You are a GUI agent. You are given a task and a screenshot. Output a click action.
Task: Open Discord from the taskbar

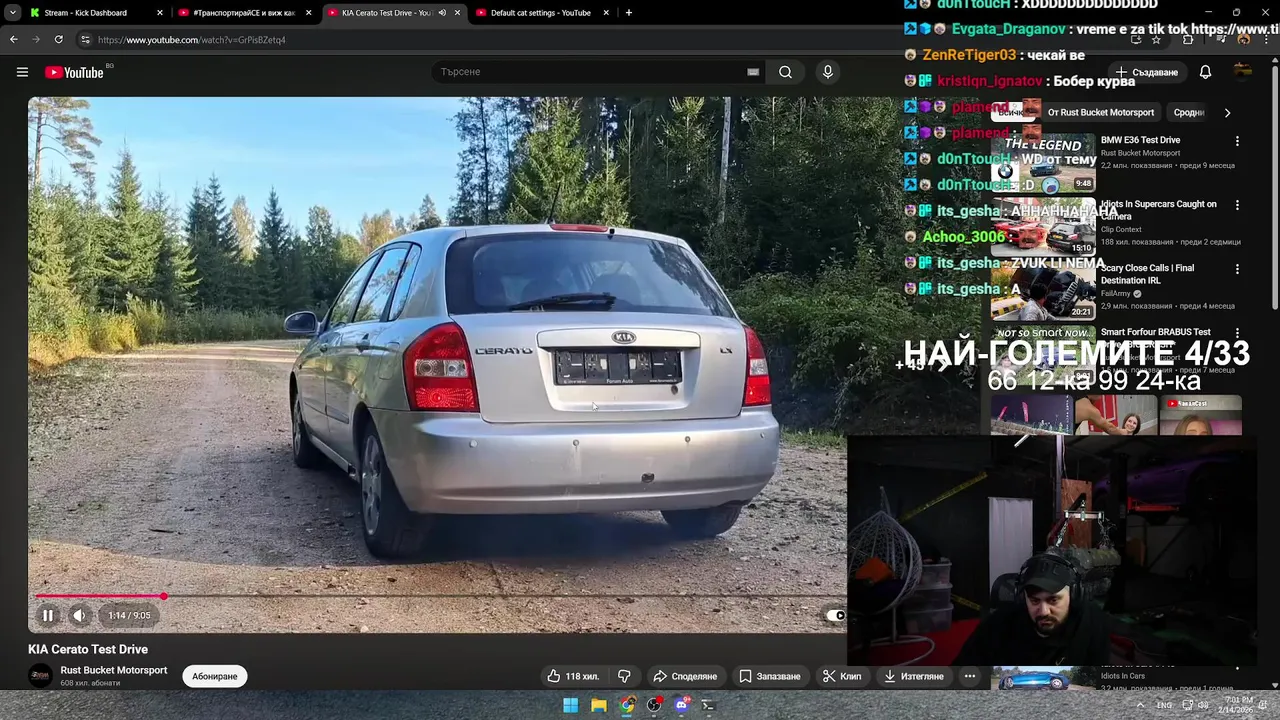(x=682, y=705)
